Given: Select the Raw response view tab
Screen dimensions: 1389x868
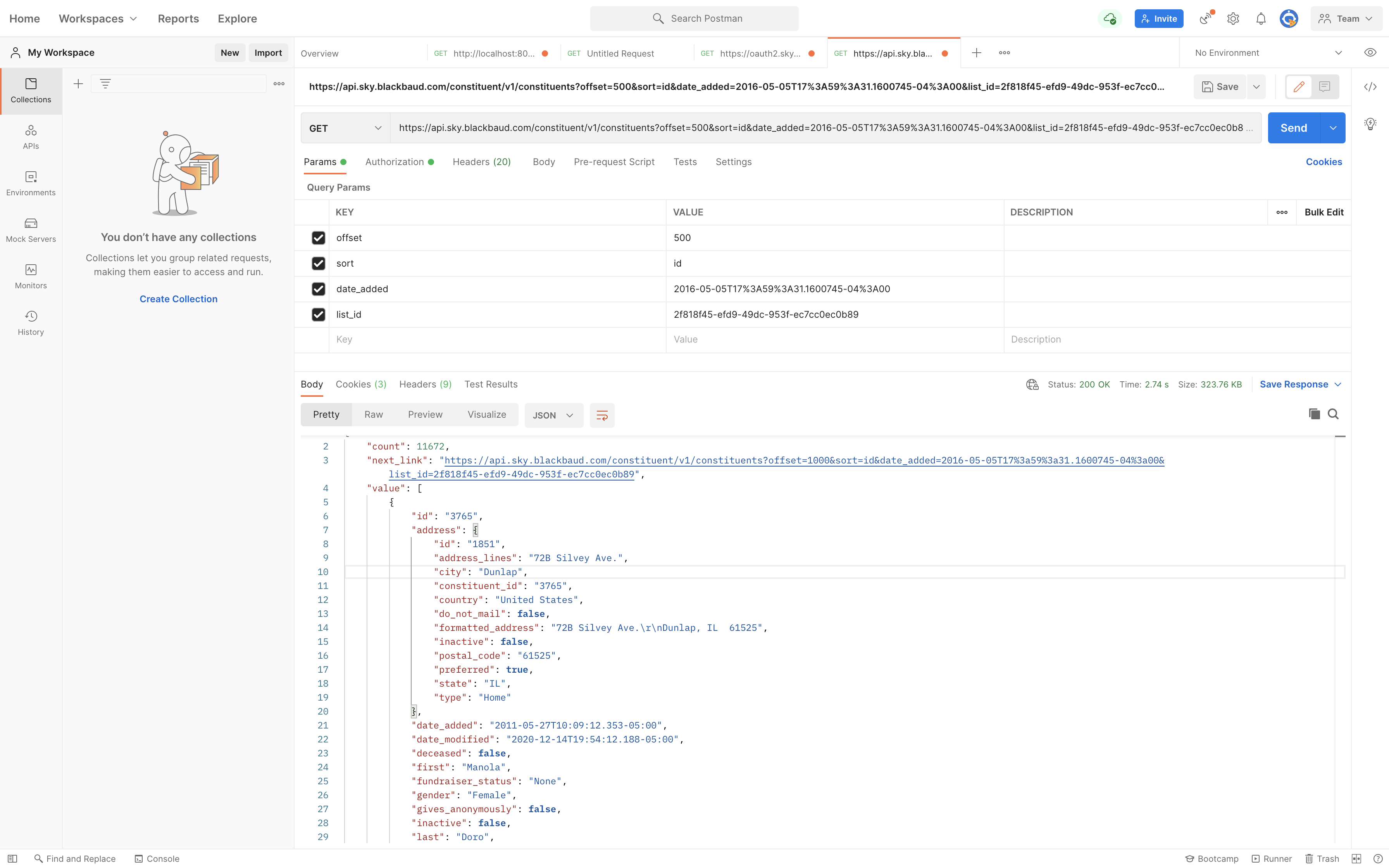Looking at the screenshot, I should (x=373, y=415).
